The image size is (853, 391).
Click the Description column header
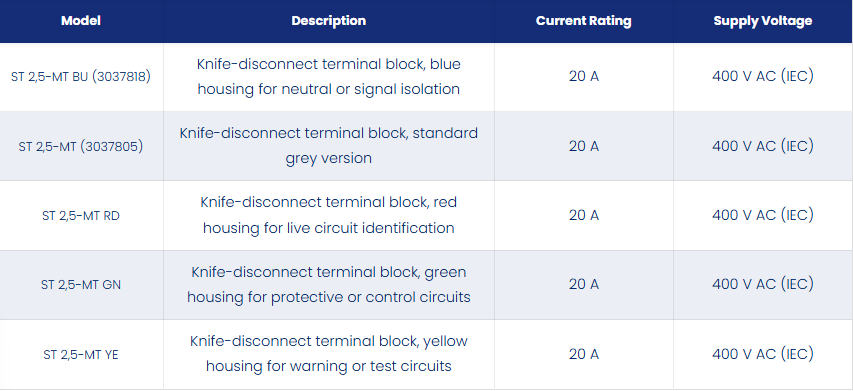(329, 21)
